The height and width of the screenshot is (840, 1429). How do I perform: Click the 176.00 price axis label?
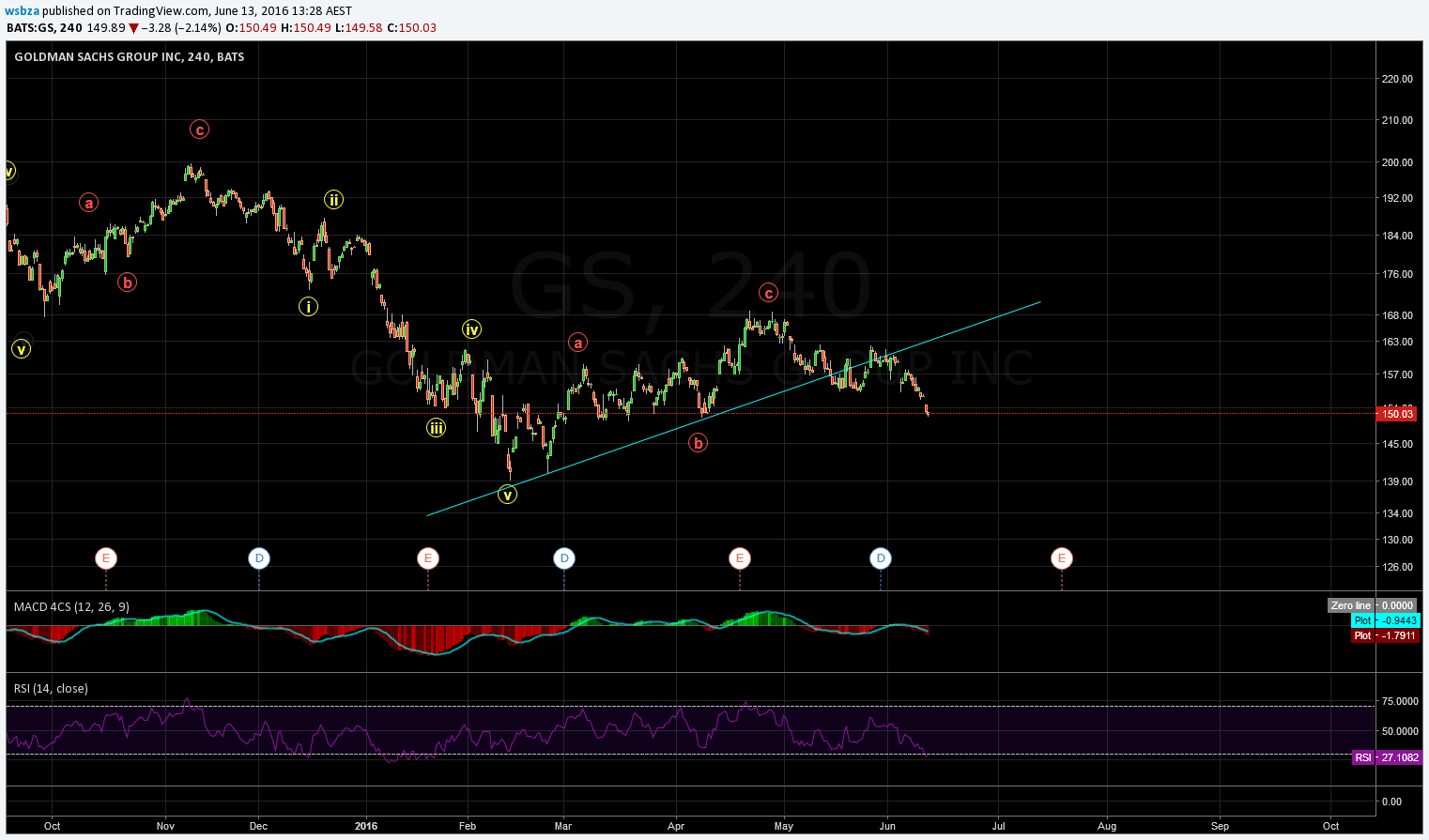(1397, 274)
